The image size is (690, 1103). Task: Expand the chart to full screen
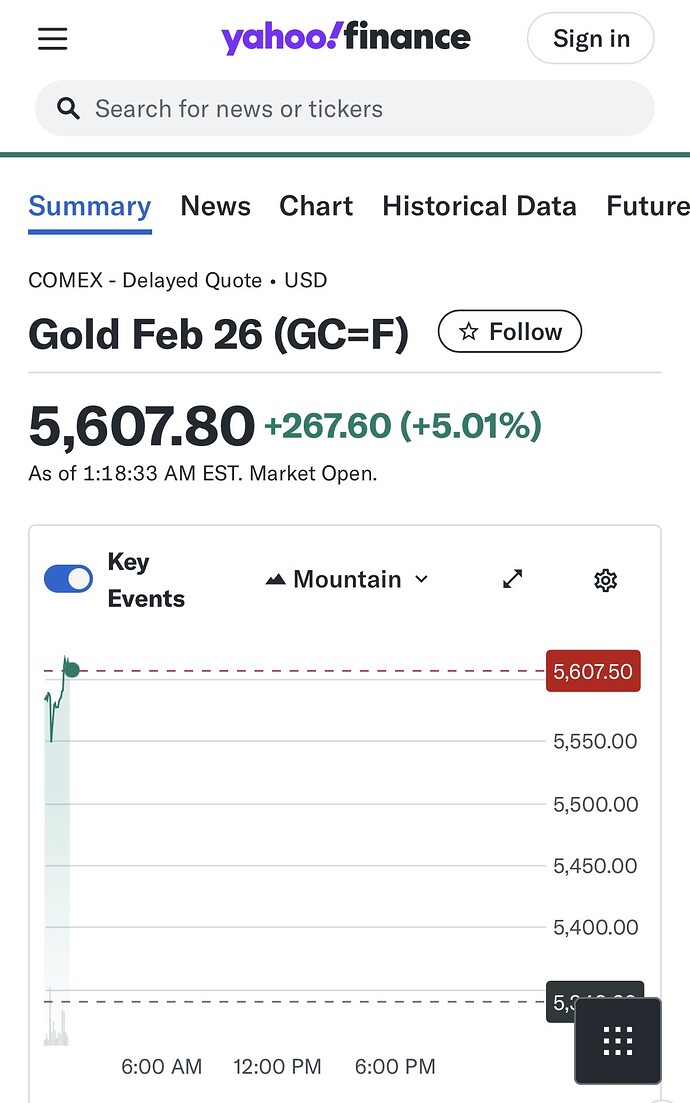[x=513, y=579]
